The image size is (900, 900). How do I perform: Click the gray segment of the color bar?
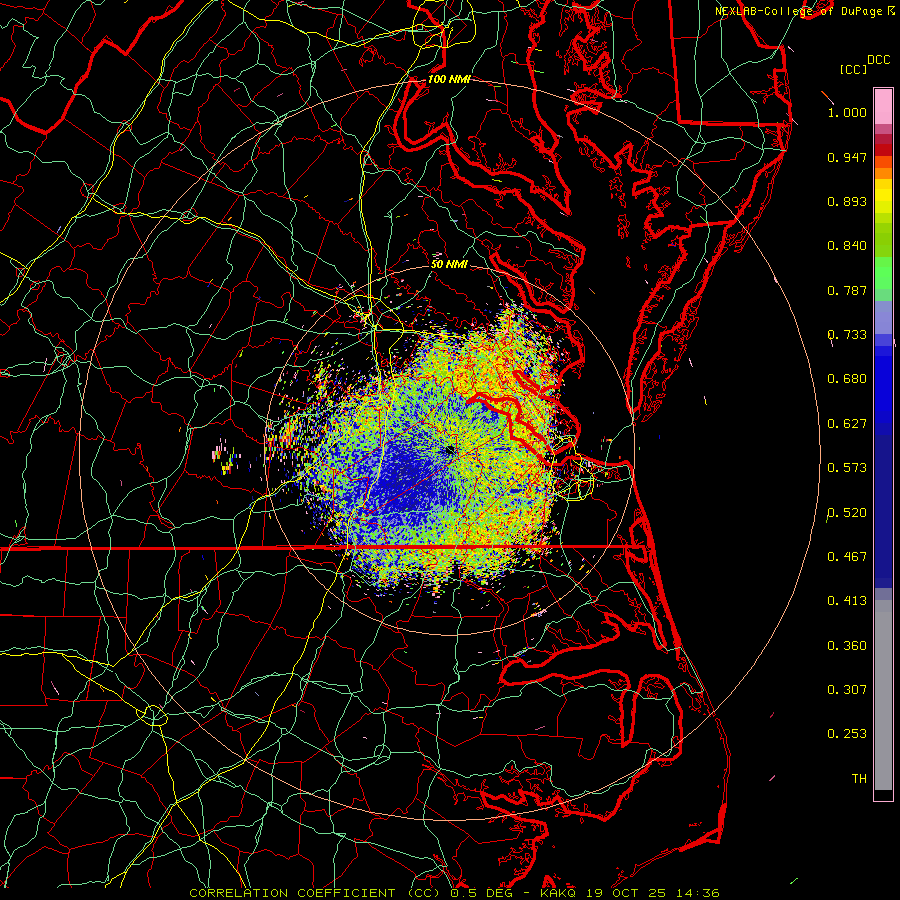click(883, 695)
